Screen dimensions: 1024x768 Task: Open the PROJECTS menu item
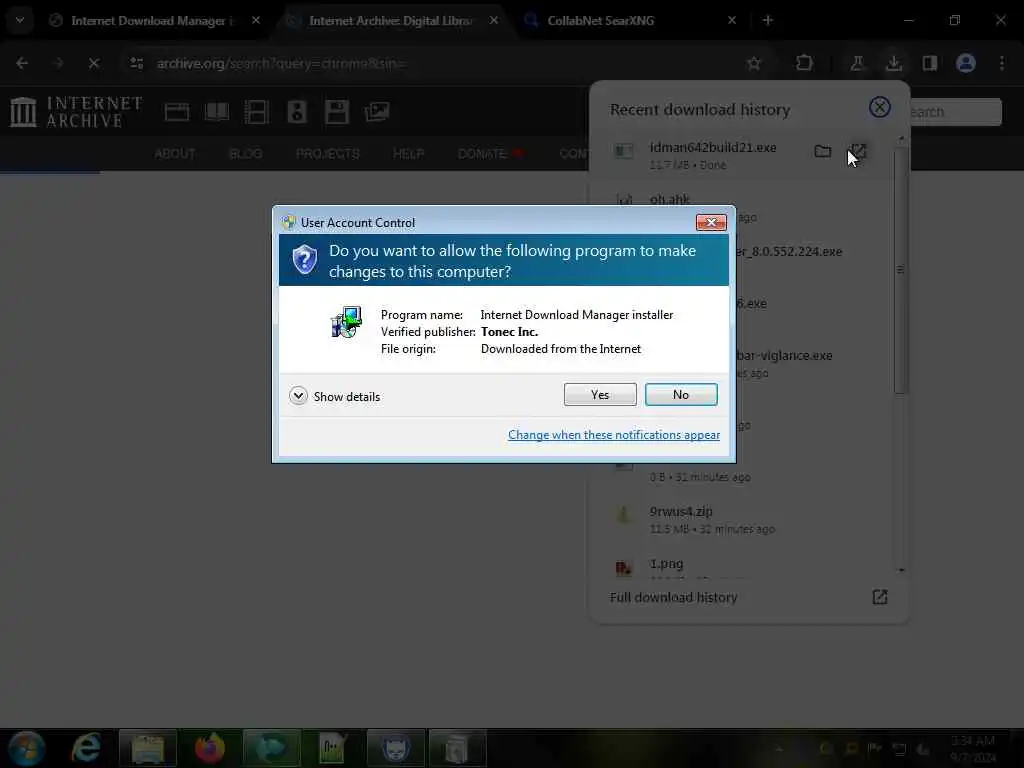[x=327, y=153]
